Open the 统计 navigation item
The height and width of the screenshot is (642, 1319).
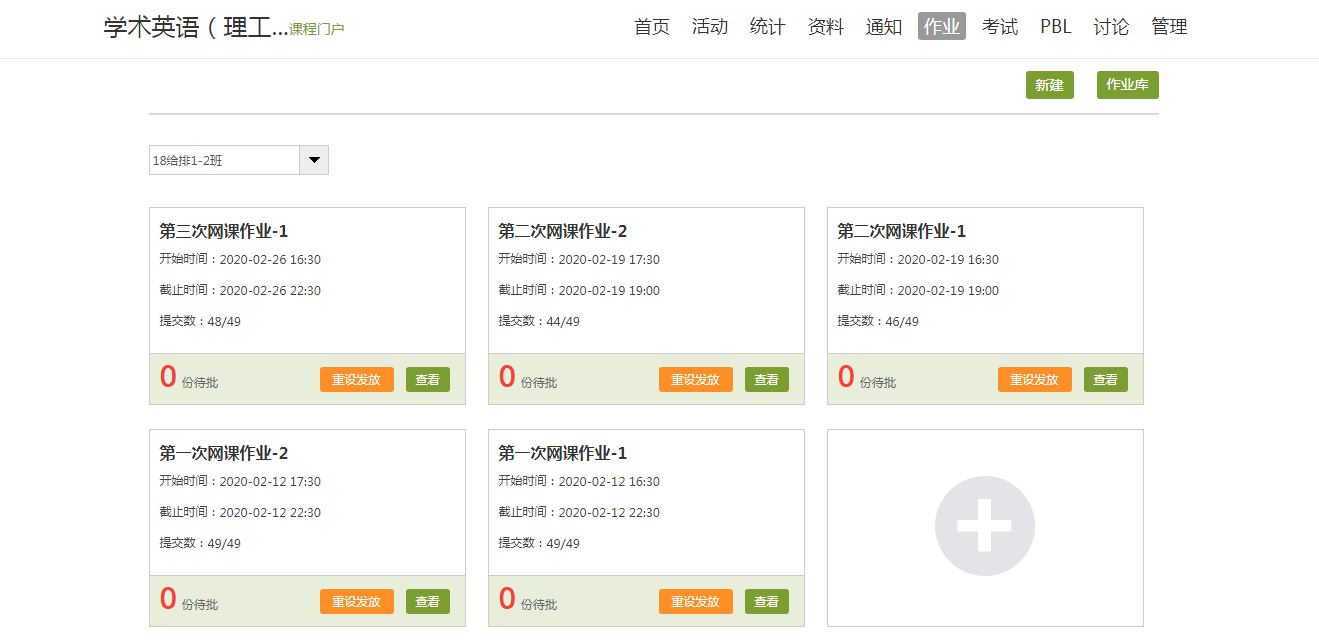[767, 27]
